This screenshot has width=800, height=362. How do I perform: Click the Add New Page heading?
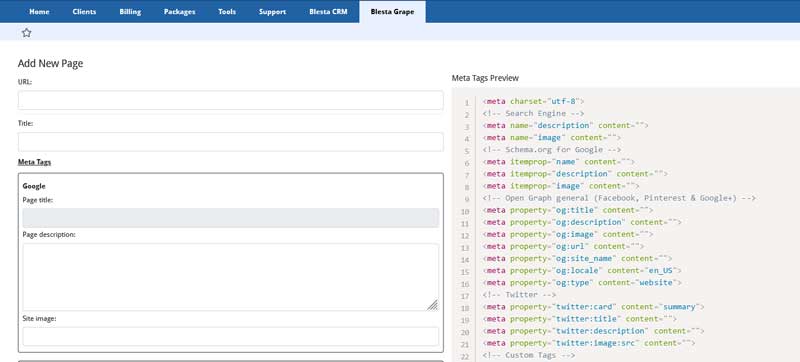coord(51,63)
